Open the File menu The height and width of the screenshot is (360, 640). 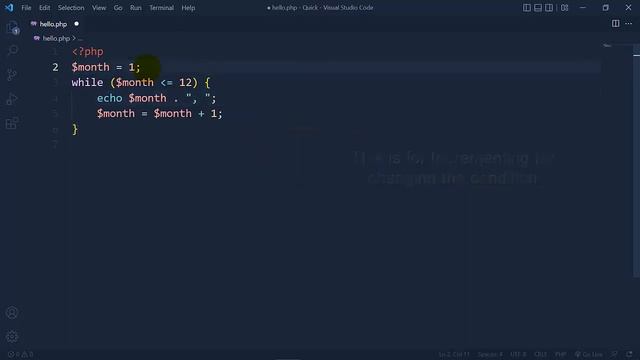pos(26,8)
